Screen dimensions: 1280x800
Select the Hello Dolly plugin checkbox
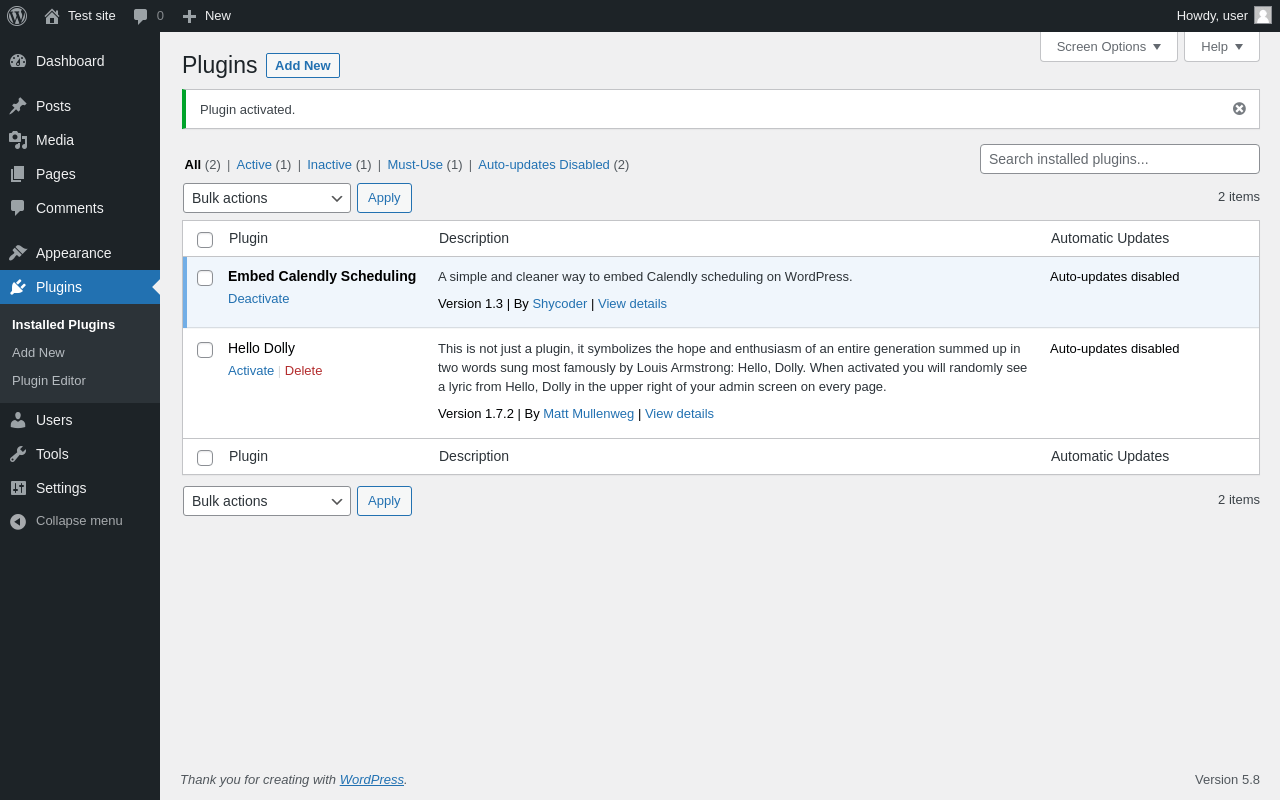205,350
